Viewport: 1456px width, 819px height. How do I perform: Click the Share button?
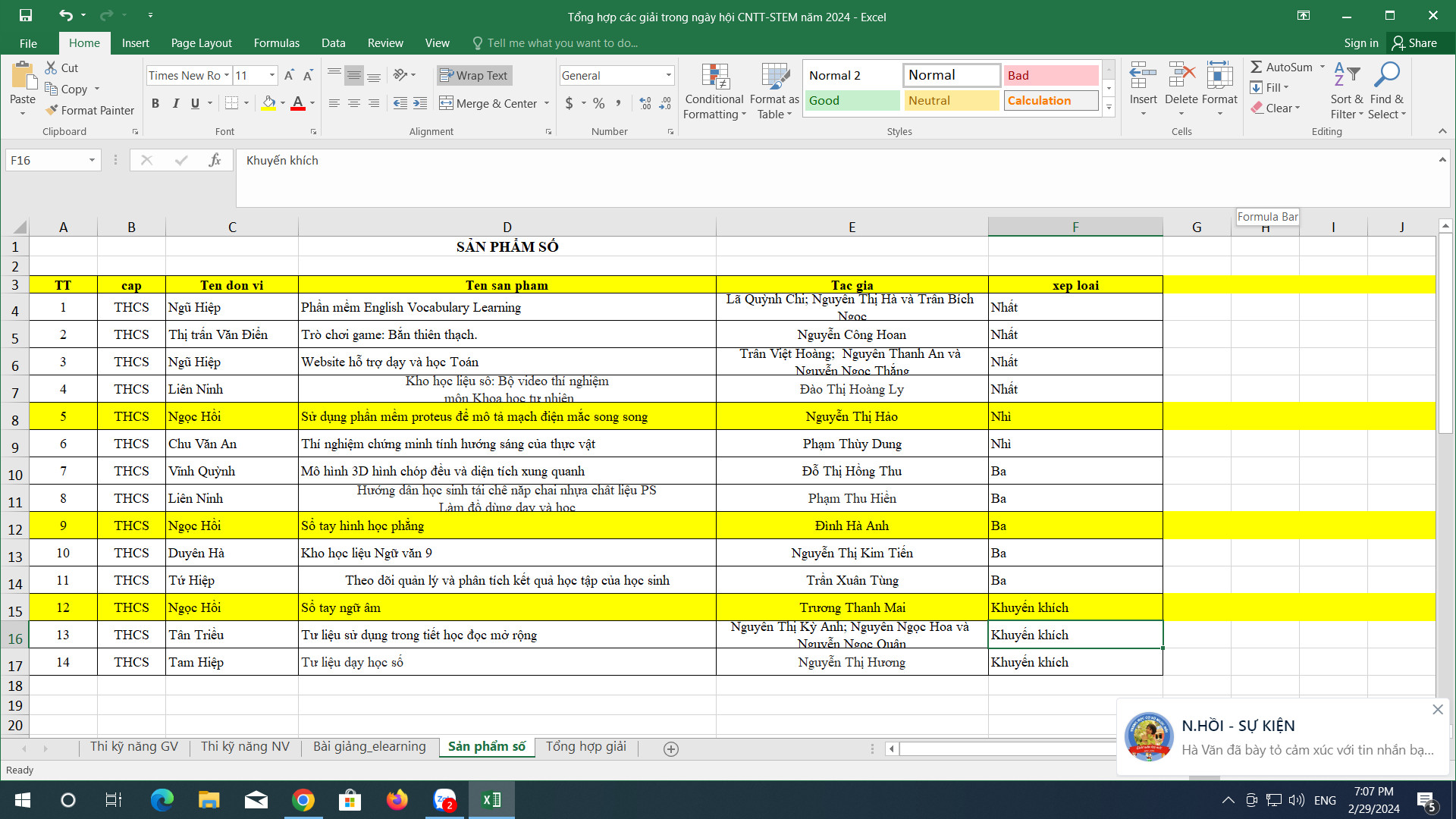pos(1414,43)
